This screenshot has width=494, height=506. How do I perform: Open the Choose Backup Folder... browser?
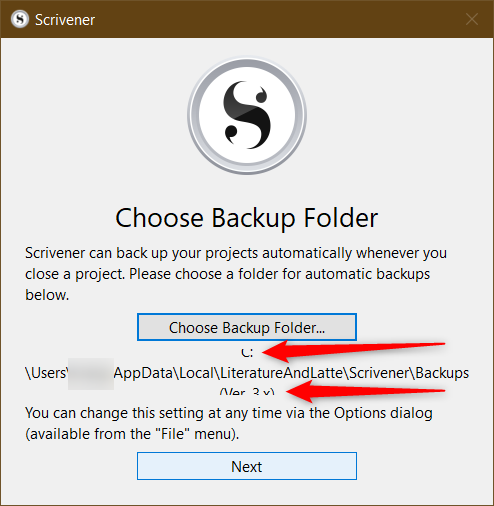[x=247, y=327]
